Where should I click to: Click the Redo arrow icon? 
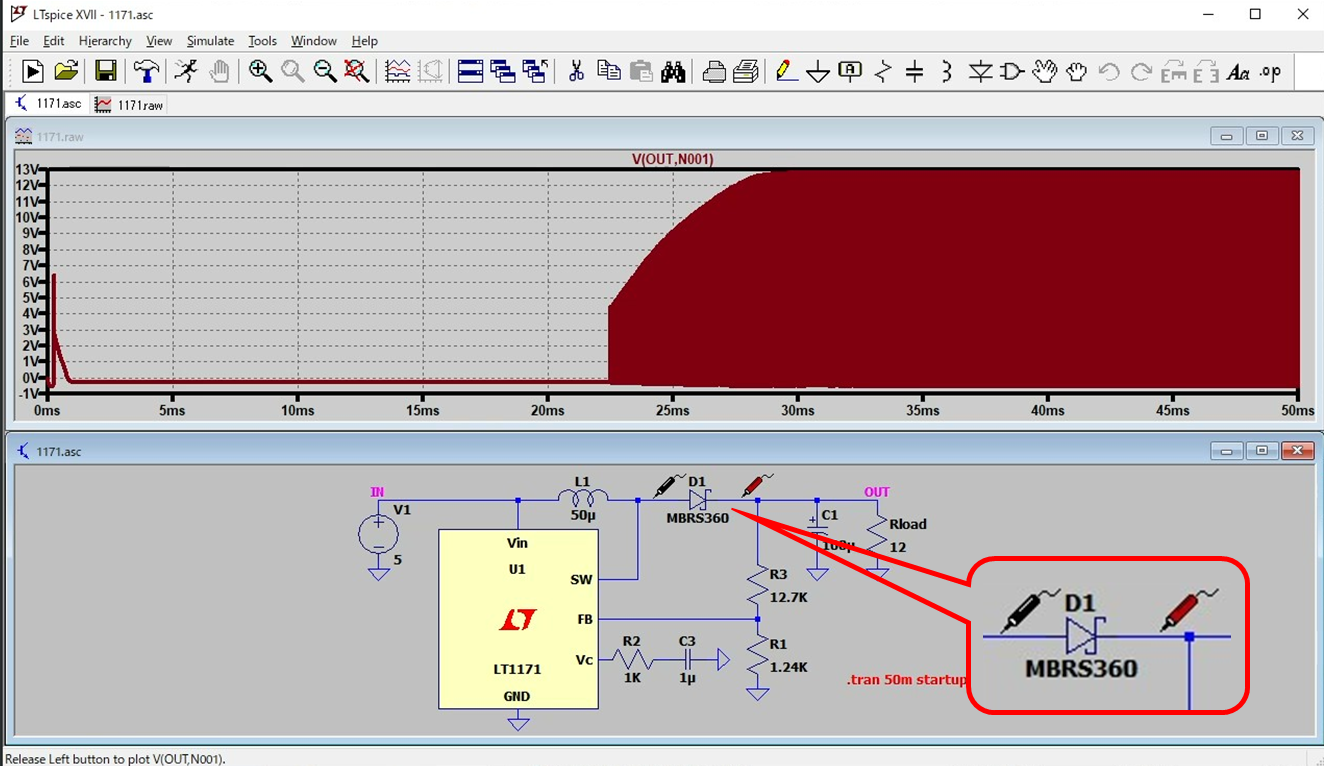pos(1141,71)
